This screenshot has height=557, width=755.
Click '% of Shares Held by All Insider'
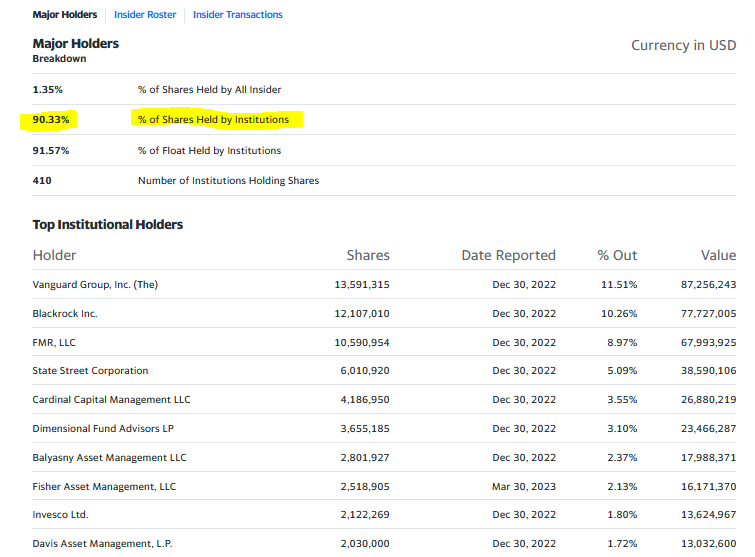[209, 90]
